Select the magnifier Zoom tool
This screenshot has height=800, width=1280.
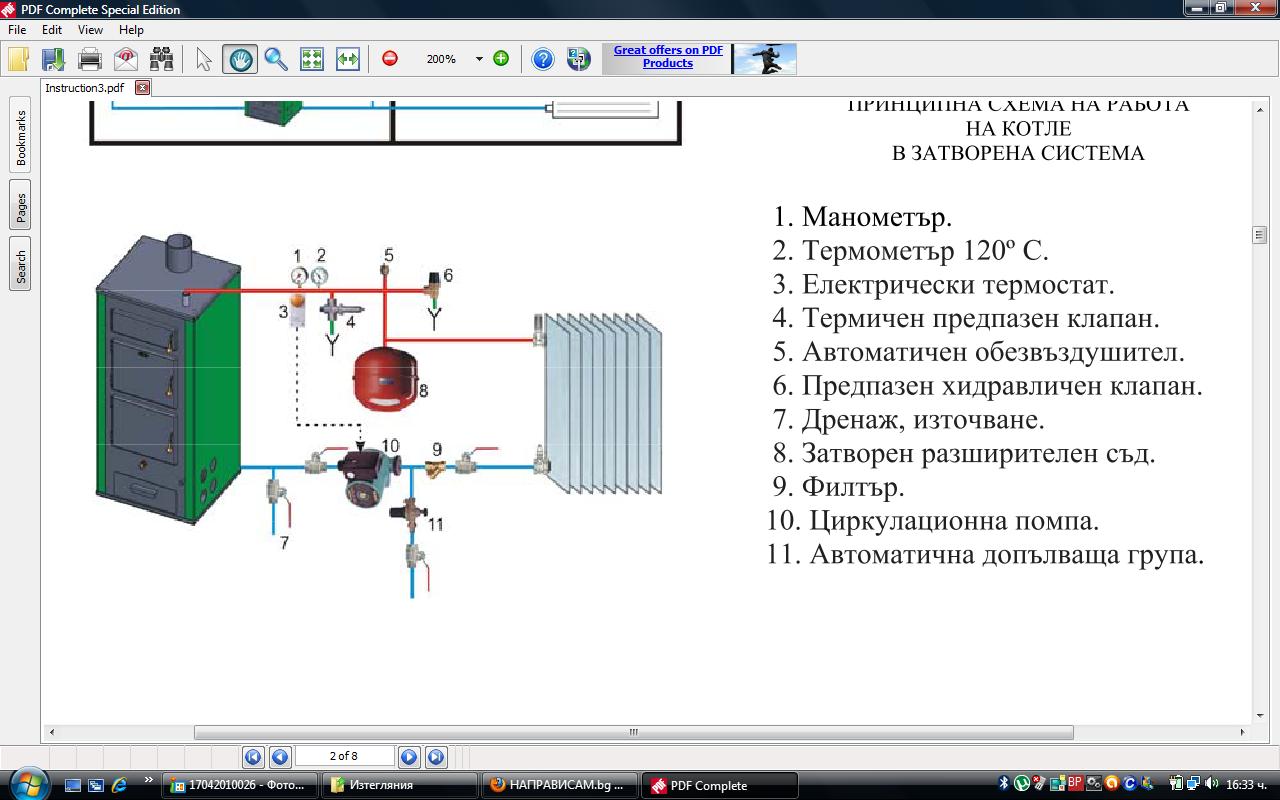(276, 59)
